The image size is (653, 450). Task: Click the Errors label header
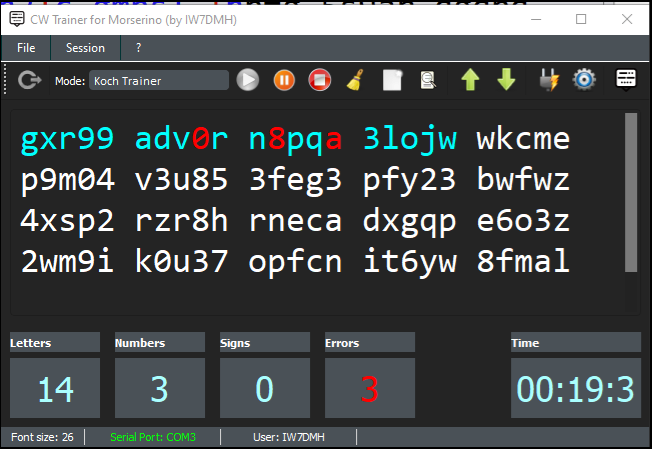pos(370,343)
